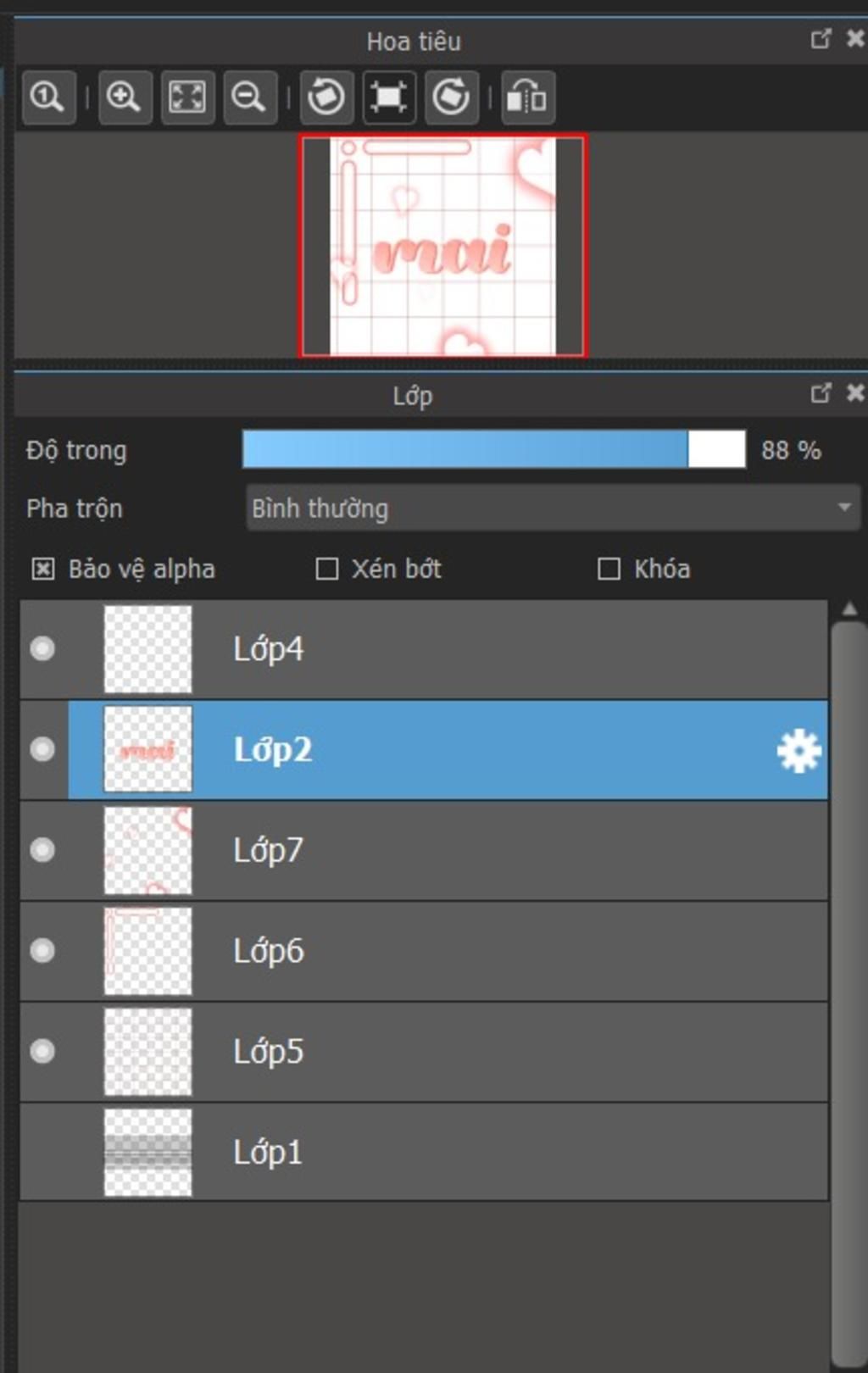Viewport: 868px width, 1373px height.
Task: Rotate canvas view left
Action: coord(326,97)
